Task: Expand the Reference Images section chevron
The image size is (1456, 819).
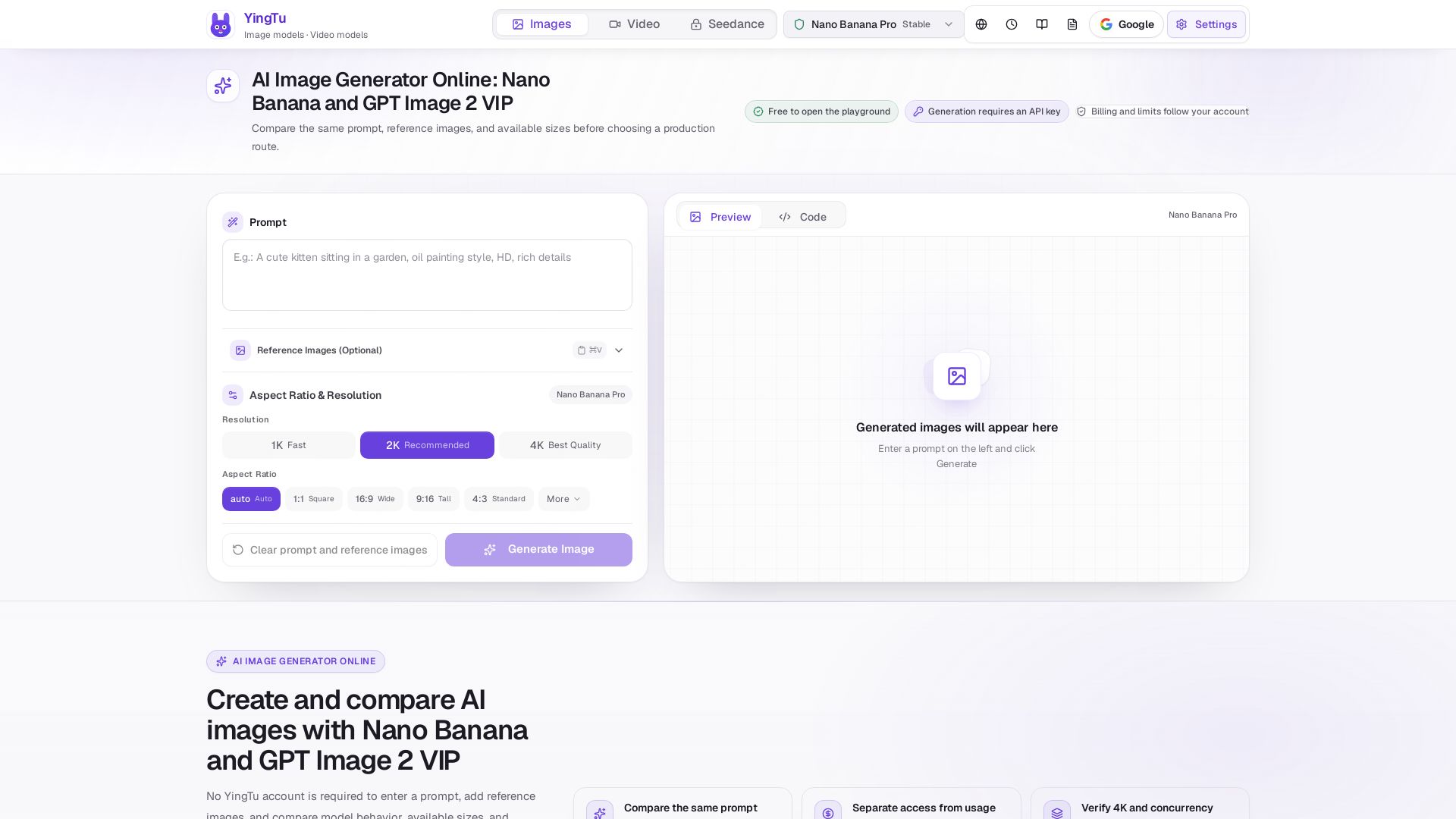Action: click(619, 350)
